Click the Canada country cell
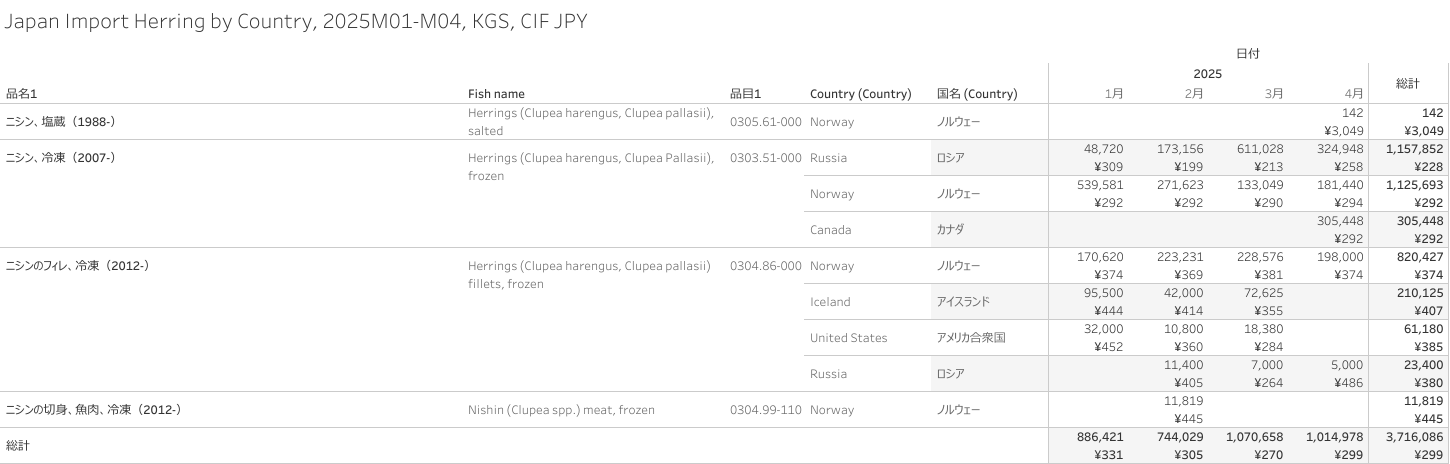Viewport: 1450px width, 464px height. pyautogui.click(x=830, y=230)
